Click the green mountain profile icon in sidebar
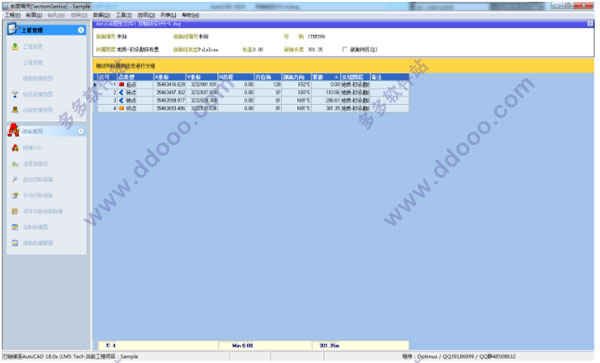 coord(15,164)
